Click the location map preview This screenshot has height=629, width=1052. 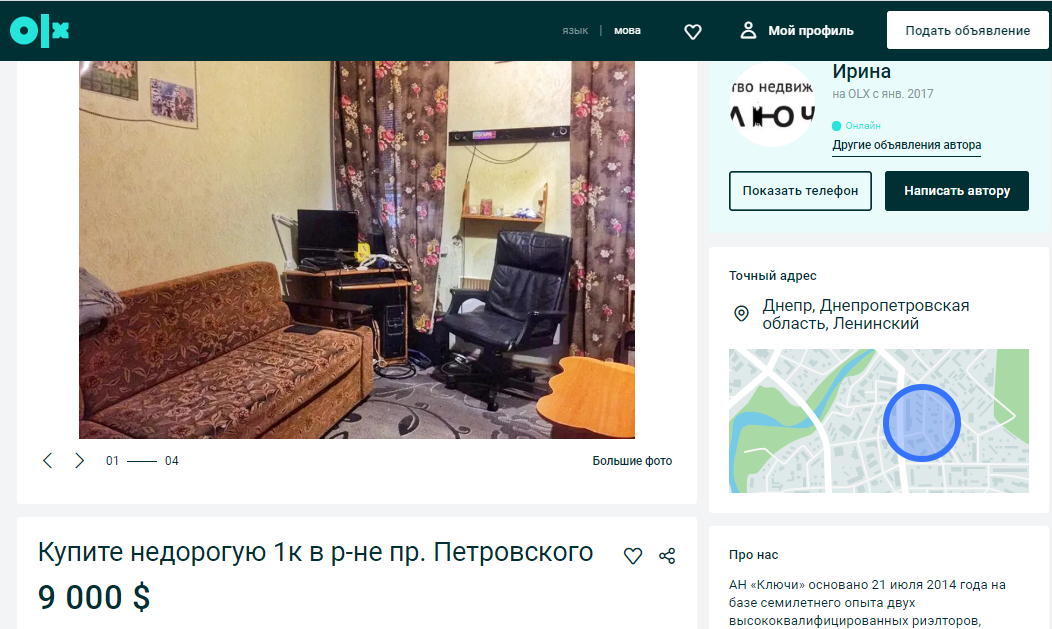coord(878,420)
